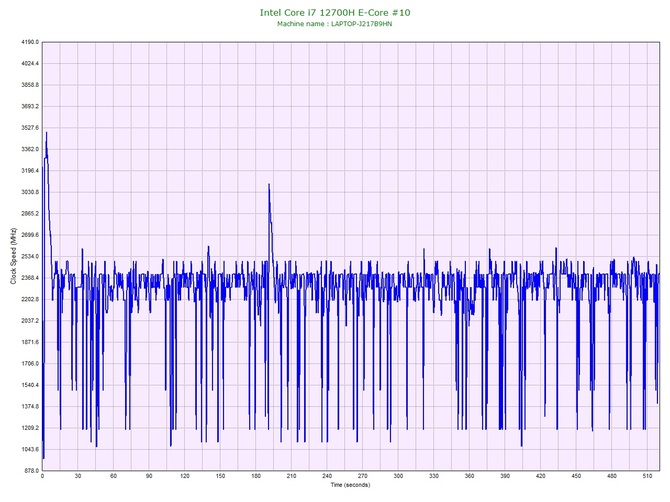This screenshot has width=670, height=502.
Task: Click the 450 tick on time axis
Action: [576, 476]
